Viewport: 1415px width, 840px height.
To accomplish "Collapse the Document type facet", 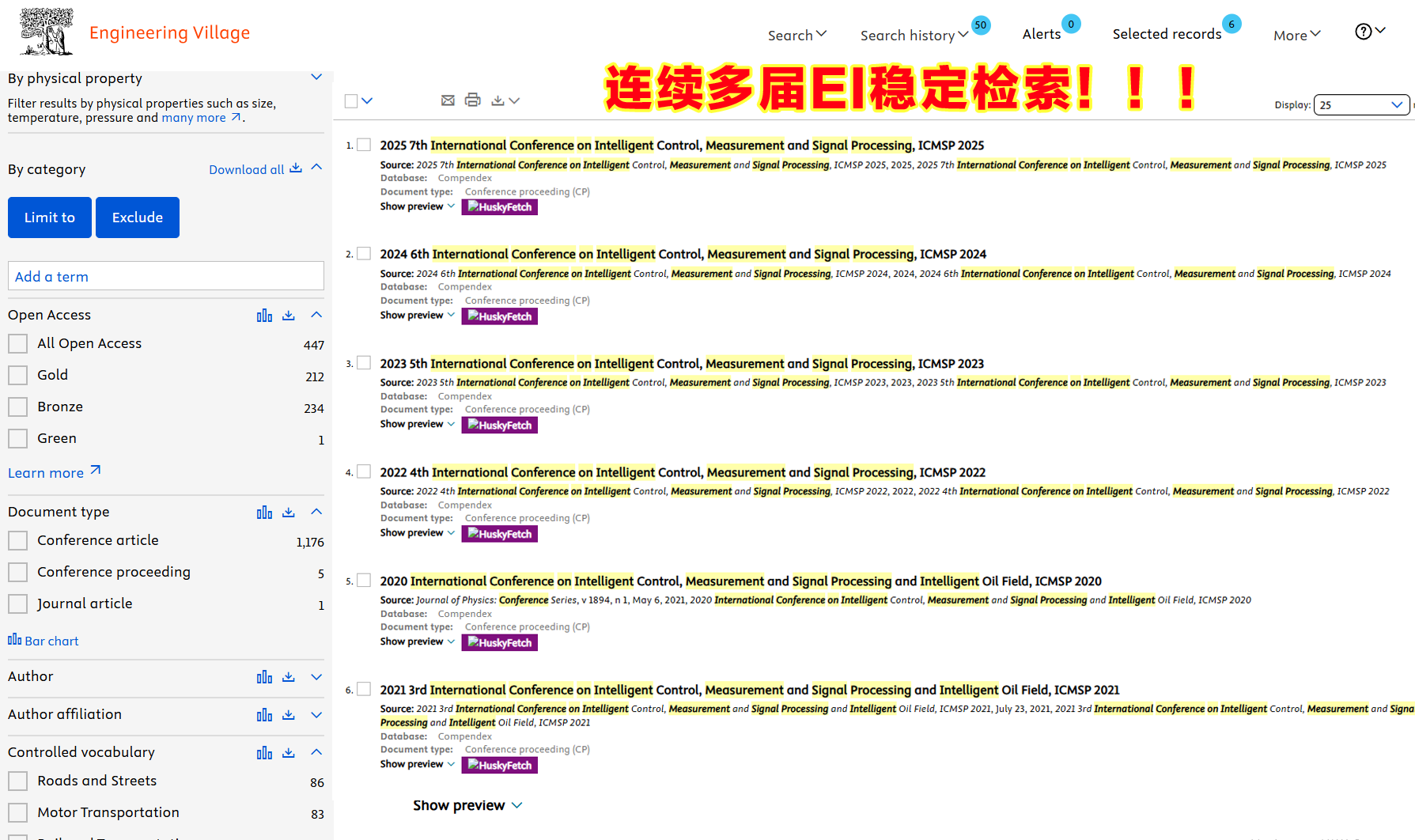I will tap(316, 512).
